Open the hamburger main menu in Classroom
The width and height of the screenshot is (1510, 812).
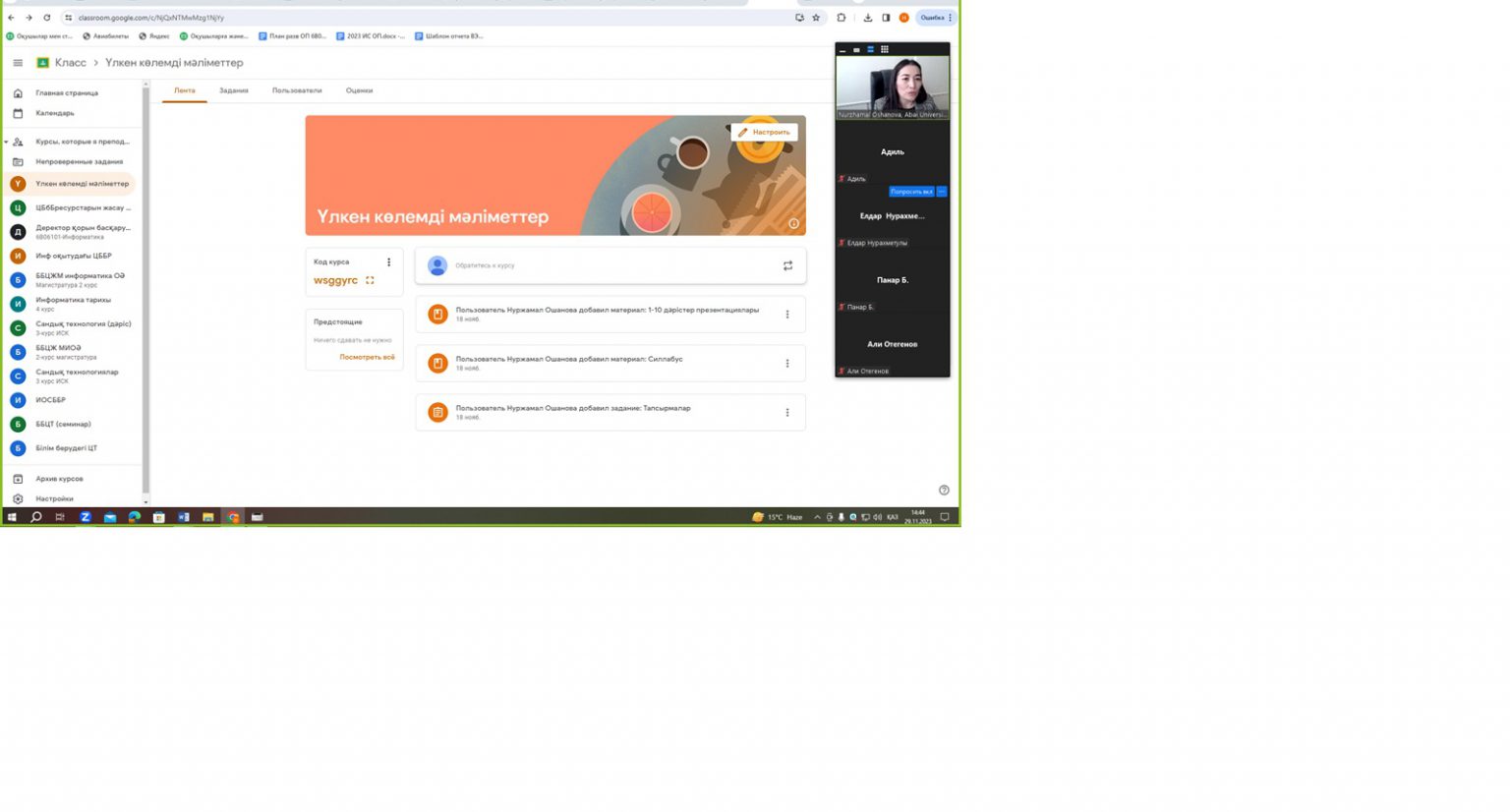(18, 63)
